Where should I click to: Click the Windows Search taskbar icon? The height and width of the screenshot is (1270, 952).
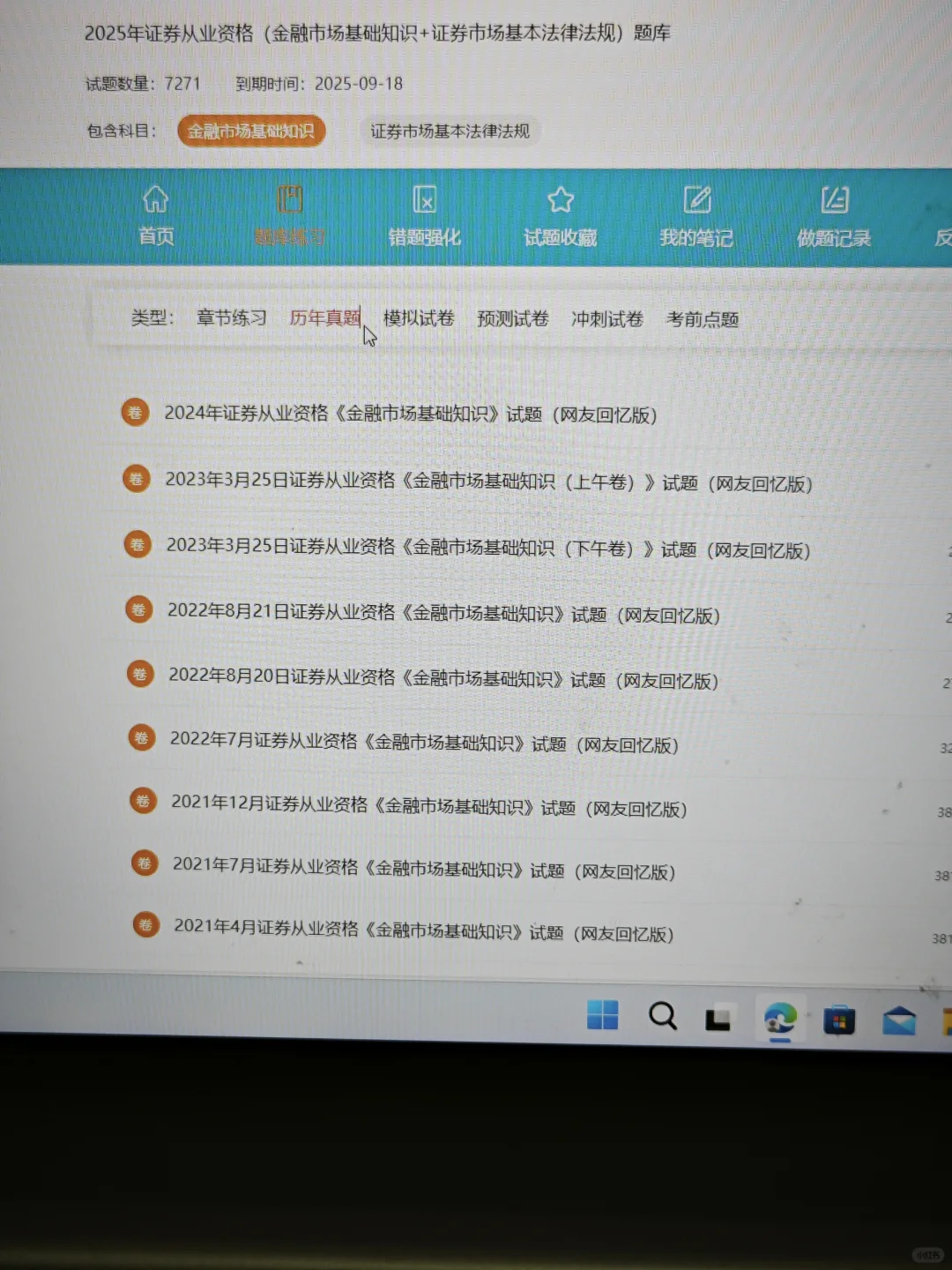pyautogui.click(x=662, y=1017)
